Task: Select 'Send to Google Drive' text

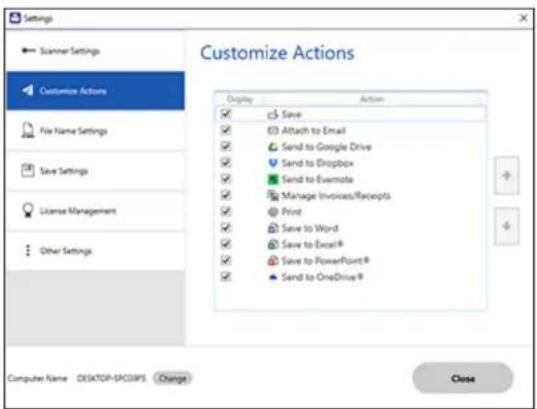Action: point(326,147)
